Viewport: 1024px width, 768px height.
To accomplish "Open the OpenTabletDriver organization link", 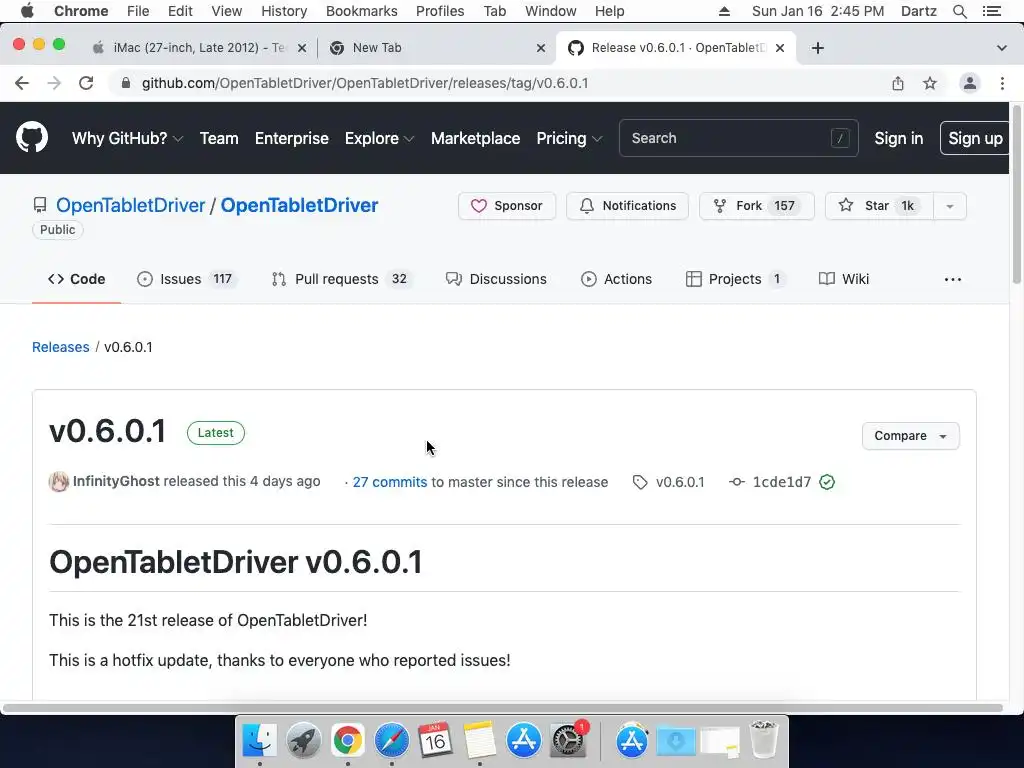I will (x=131, y=205).
